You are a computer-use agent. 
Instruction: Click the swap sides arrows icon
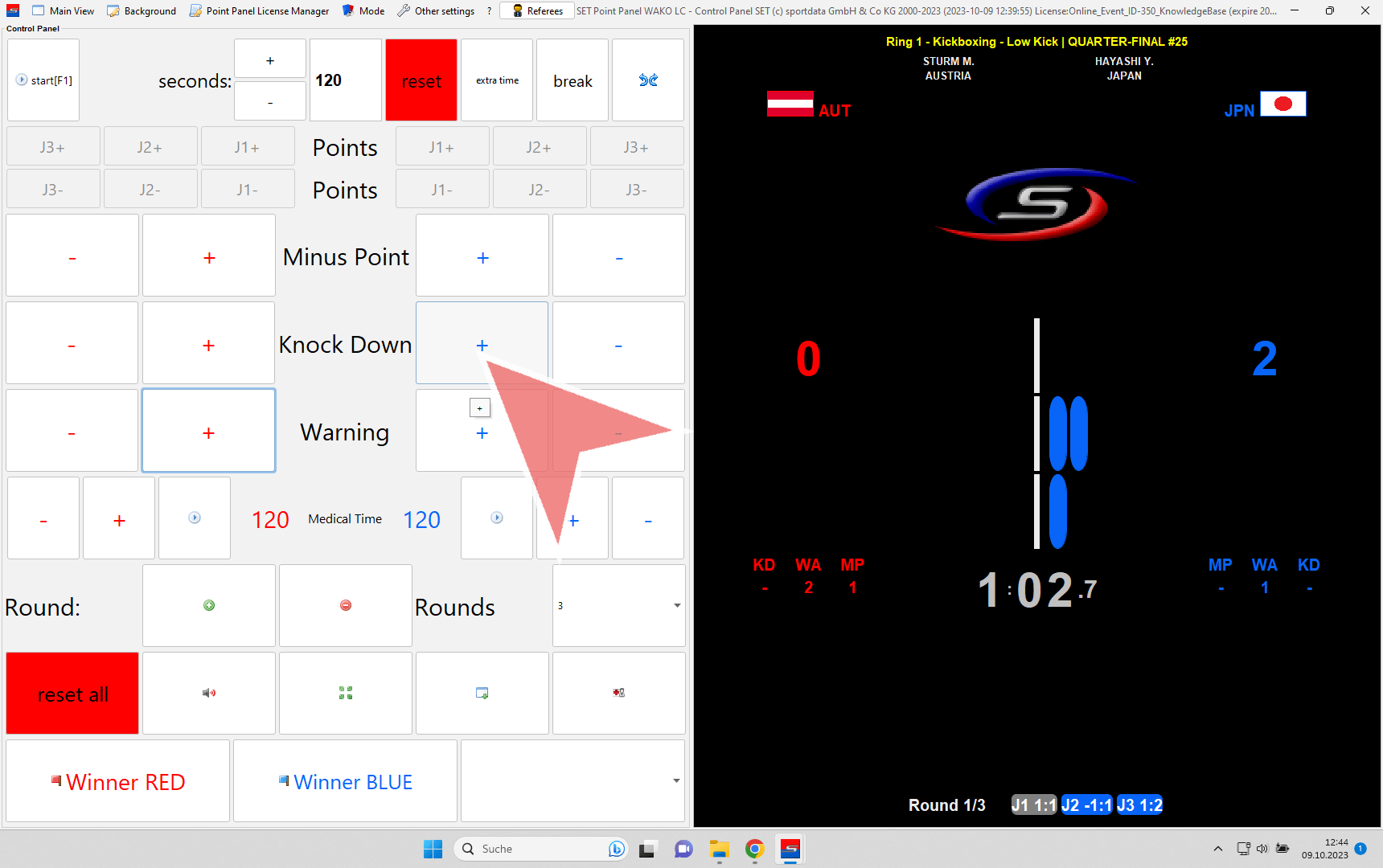pyautogui.click(x=647, y=80)
